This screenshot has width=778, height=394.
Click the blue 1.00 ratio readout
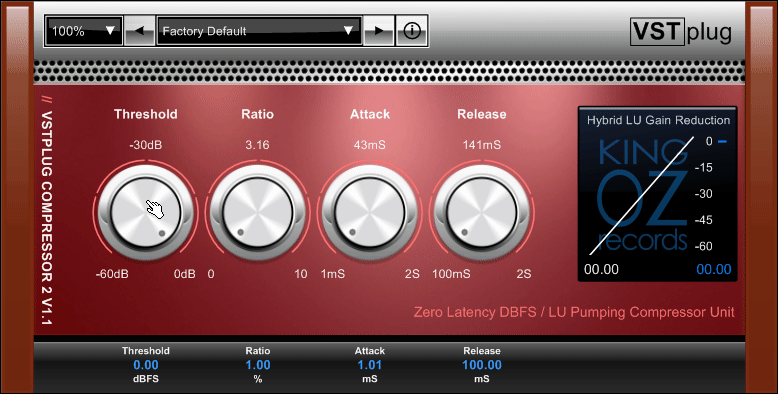(x=258, y=365)
